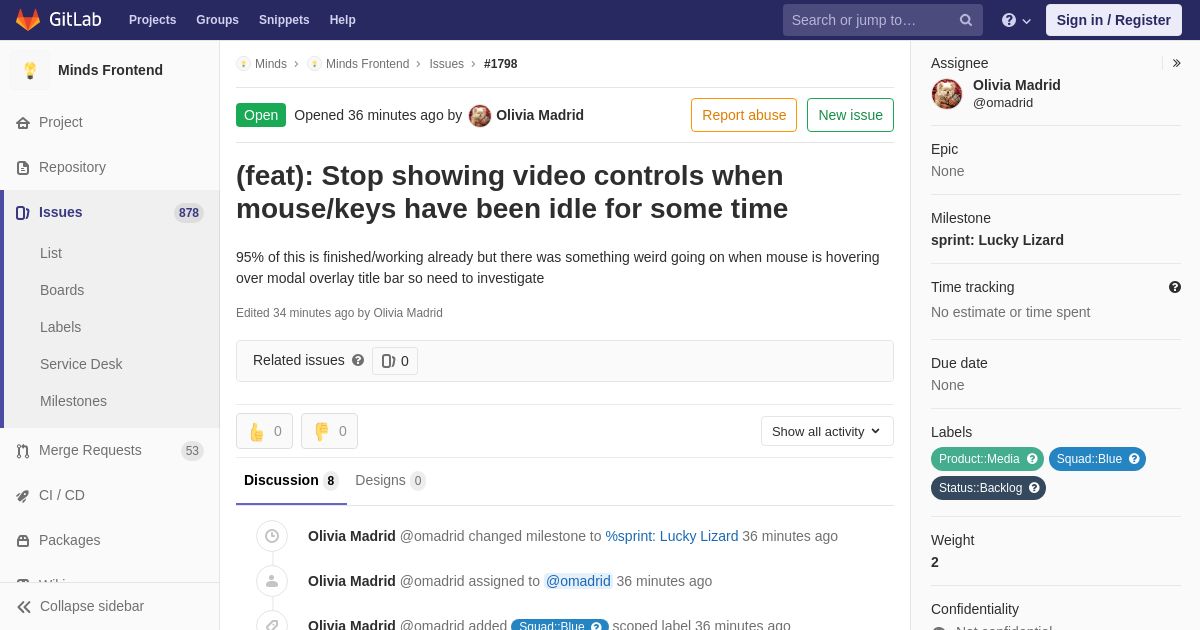Switch to the Designs tab

pyautogui.click(x=390, y=480)
